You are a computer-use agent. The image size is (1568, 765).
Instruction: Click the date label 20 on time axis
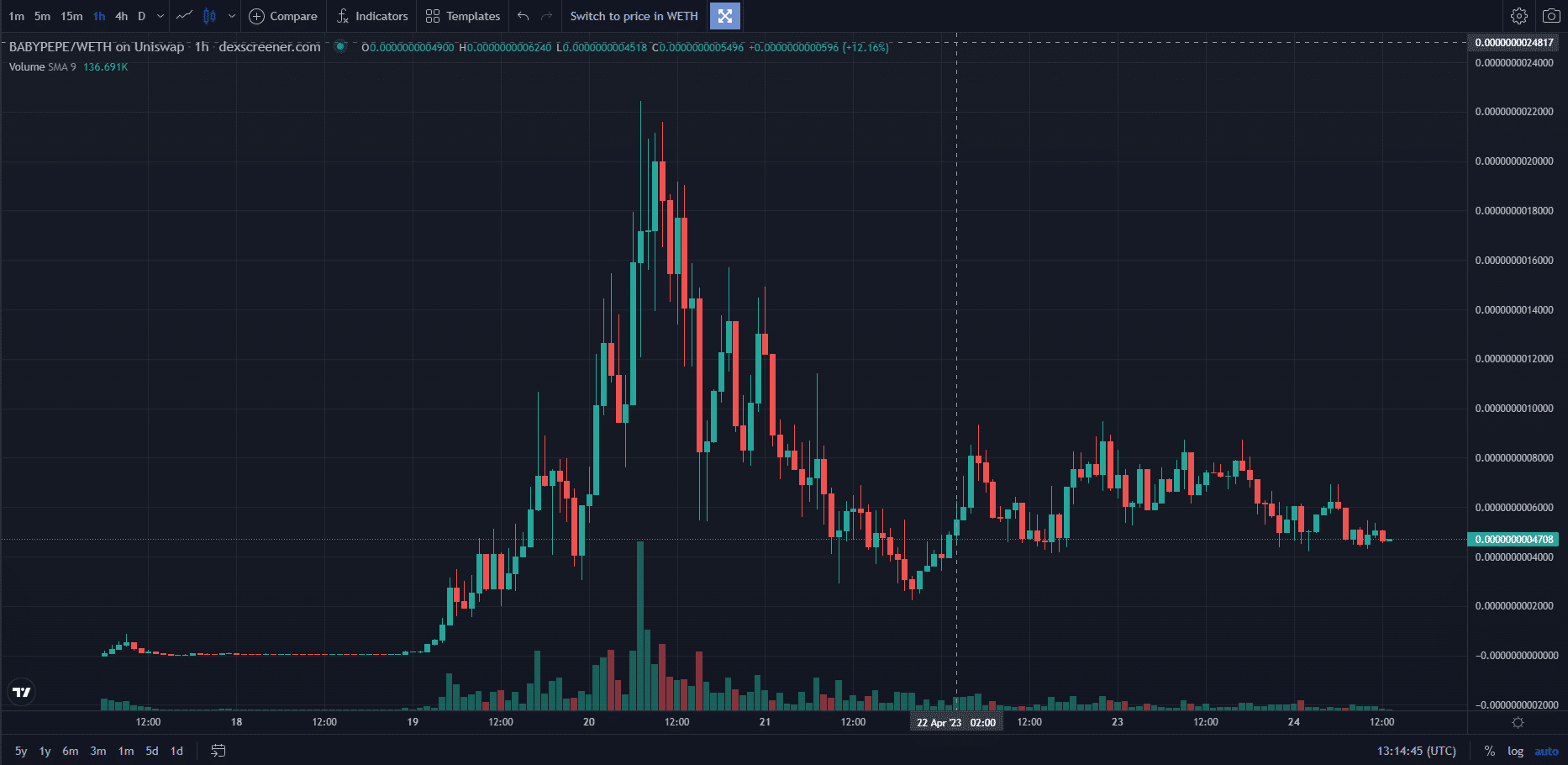pyautogui.click(x=589, y=722)
